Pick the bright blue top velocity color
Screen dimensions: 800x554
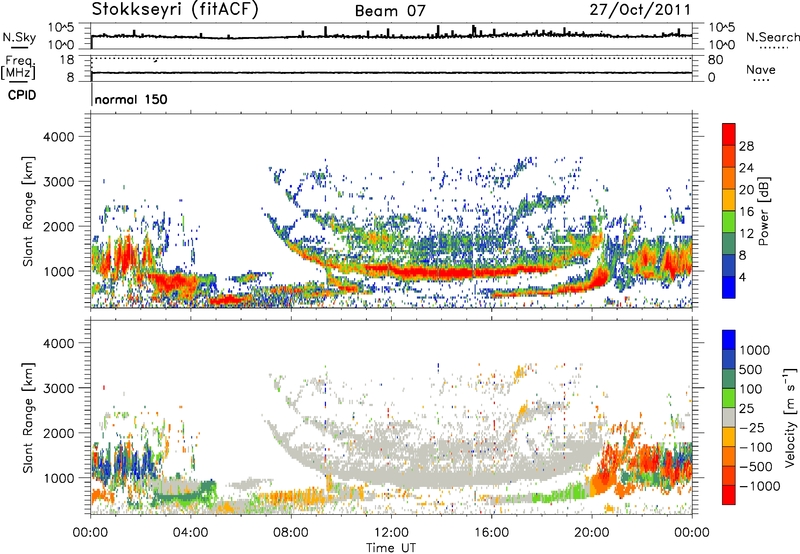coord(729,340)
